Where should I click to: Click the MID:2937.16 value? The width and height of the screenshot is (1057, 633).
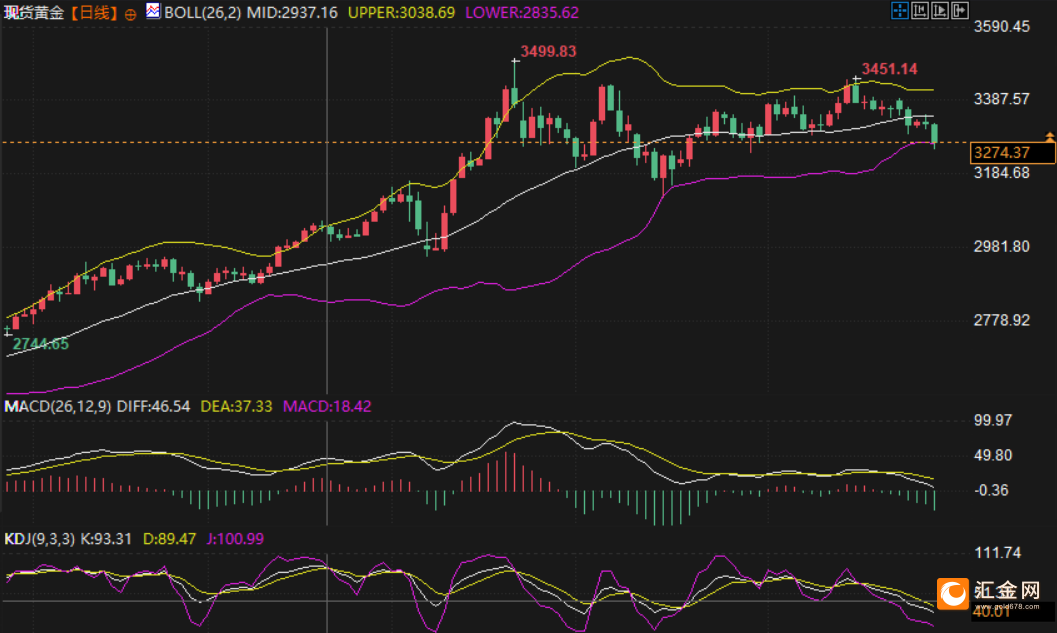pyautogui.click(x=293, y=13)
